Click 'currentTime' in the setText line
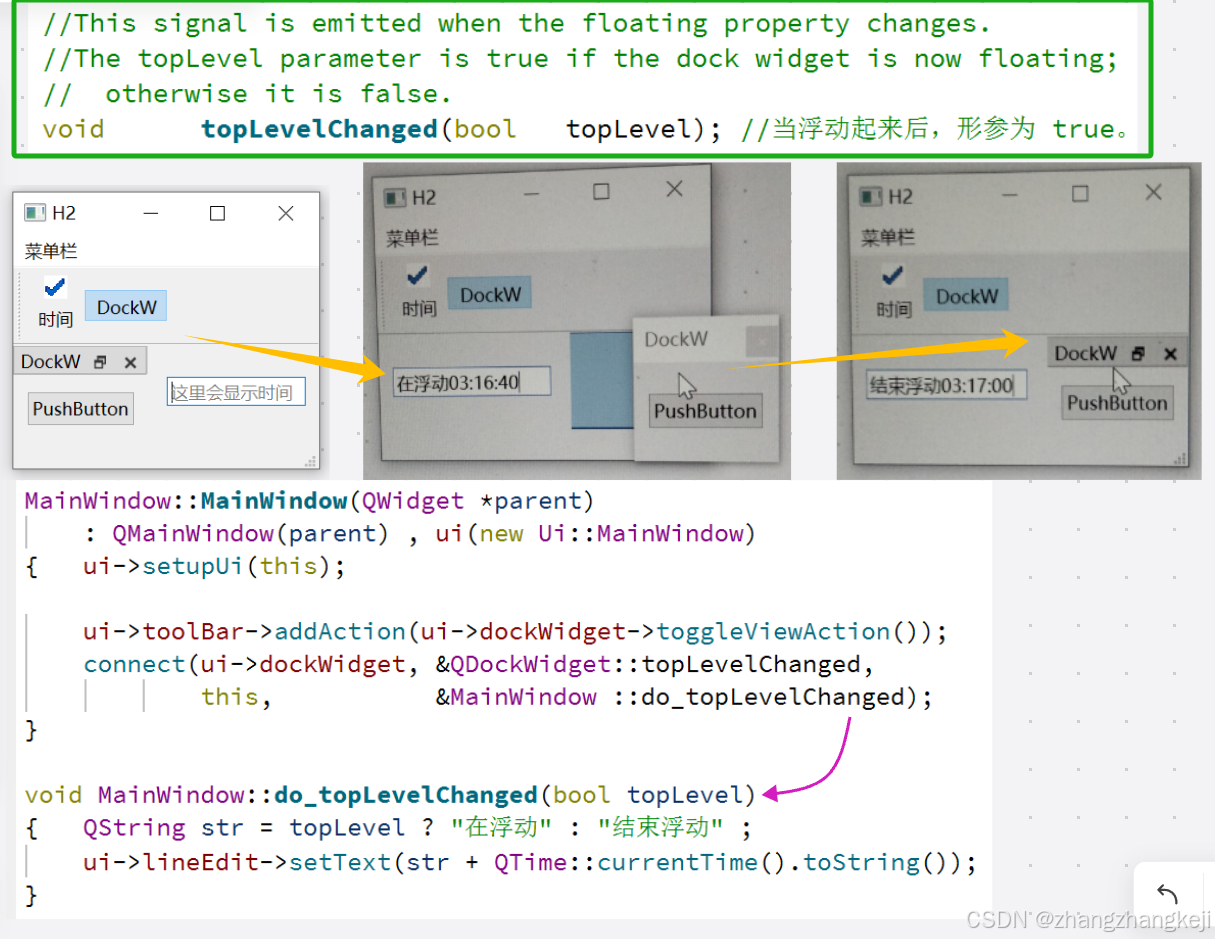 point(678,862)
